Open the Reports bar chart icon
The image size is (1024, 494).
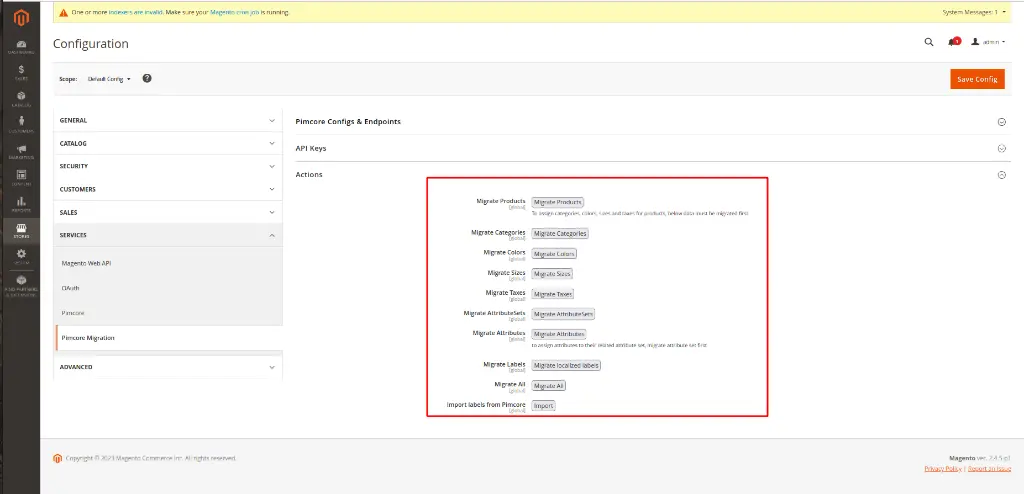(20, 203)
